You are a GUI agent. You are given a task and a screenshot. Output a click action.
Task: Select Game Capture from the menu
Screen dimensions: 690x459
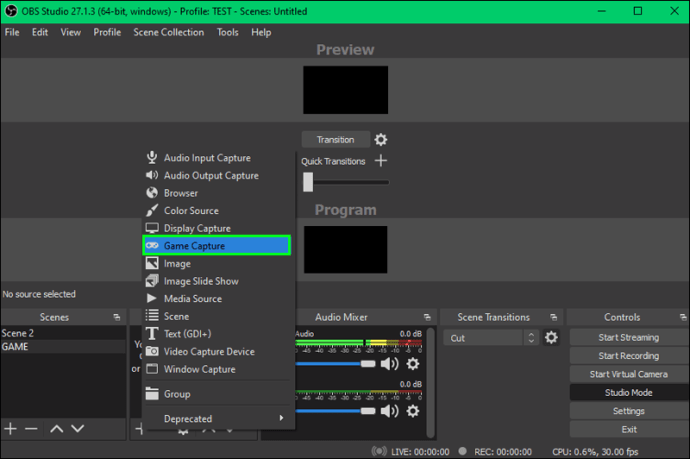point(217,245)
